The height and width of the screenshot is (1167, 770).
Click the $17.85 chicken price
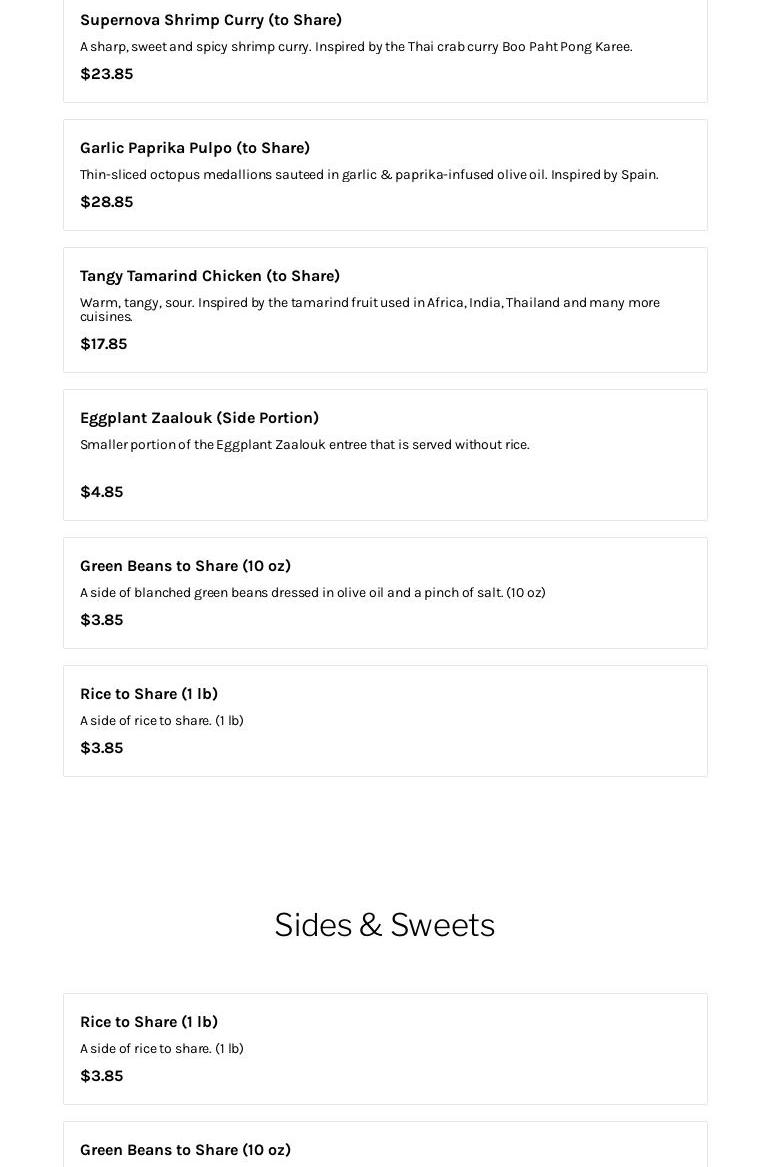tap(103, 344)
